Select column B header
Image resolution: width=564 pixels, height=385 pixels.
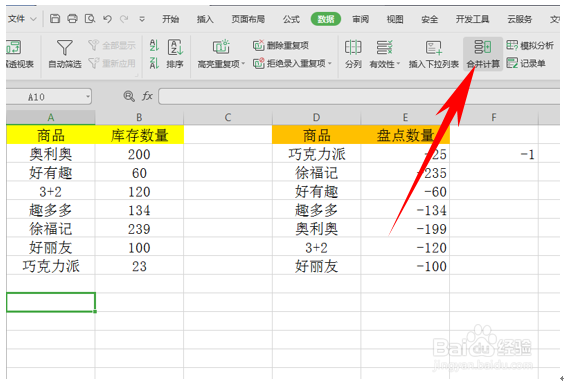pyautogui.click(x=139, y=118)
